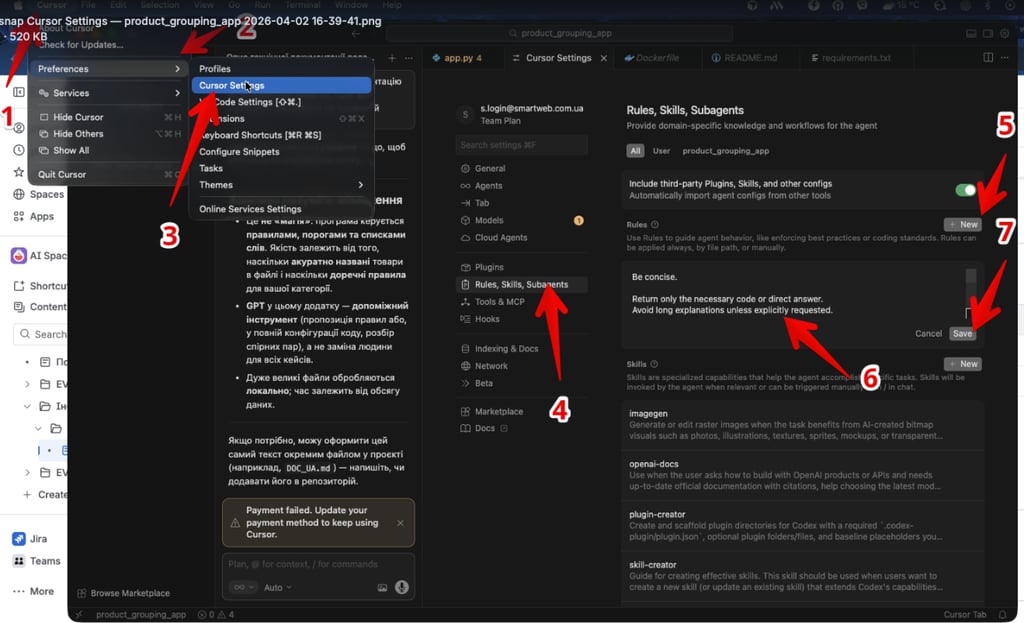This screenshot has width=1024, height=623.
Task: Open the Beta settings section
Action: click(483, 383)
